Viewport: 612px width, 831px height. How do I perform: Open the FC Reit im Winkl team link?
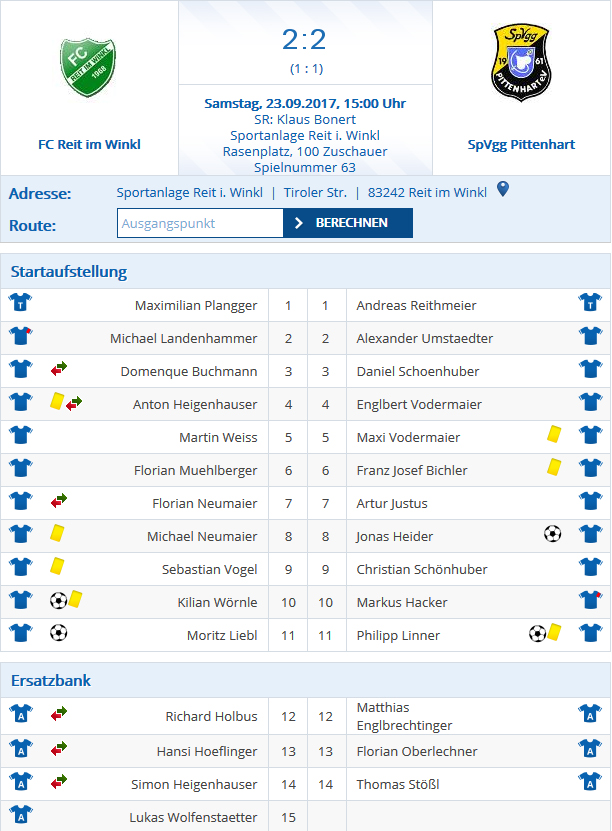pyautogui.click(x=89, y=145)
